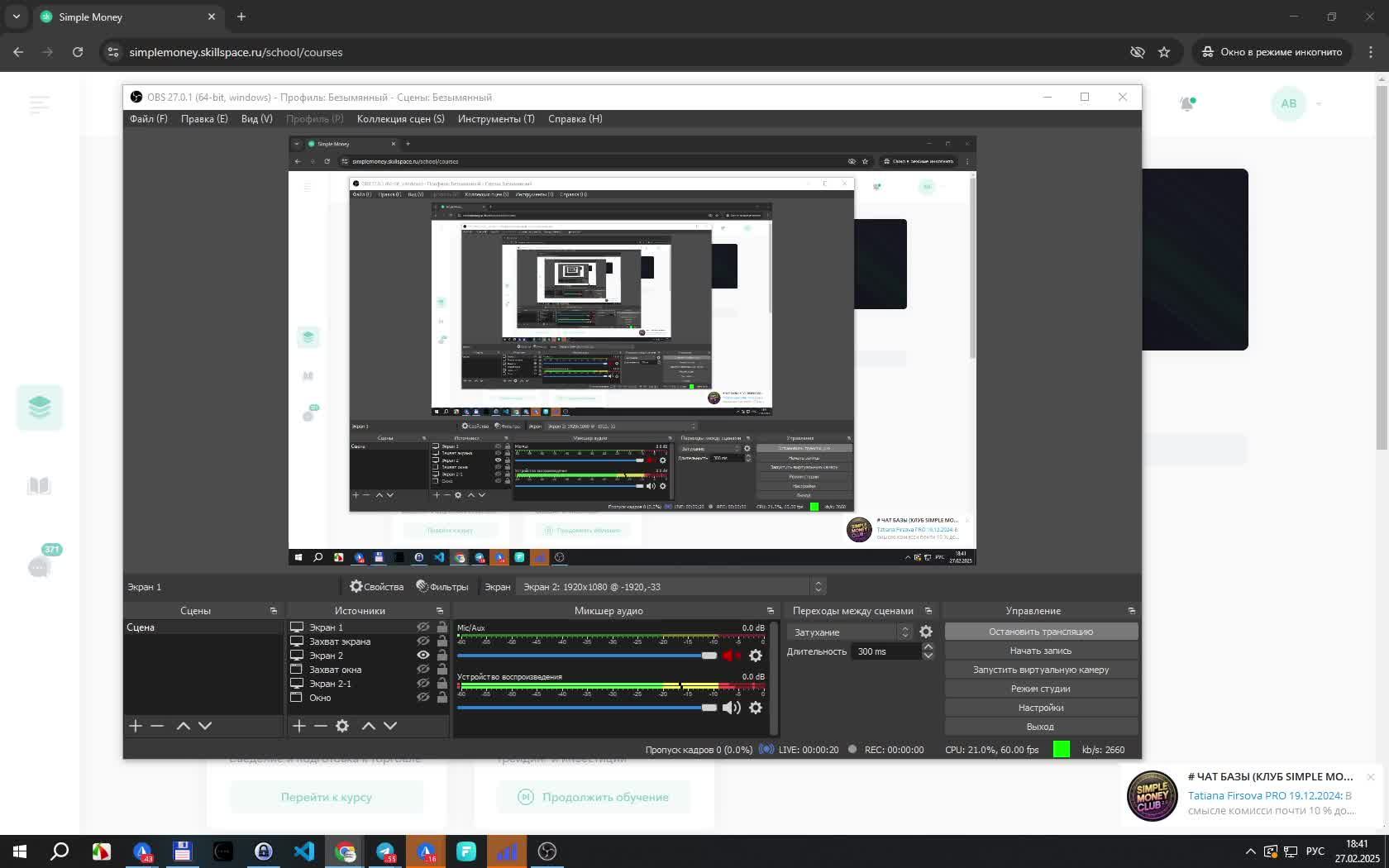Open Windows Search from the taskbar
This screenshot has width=1389, height=868.
60,851
